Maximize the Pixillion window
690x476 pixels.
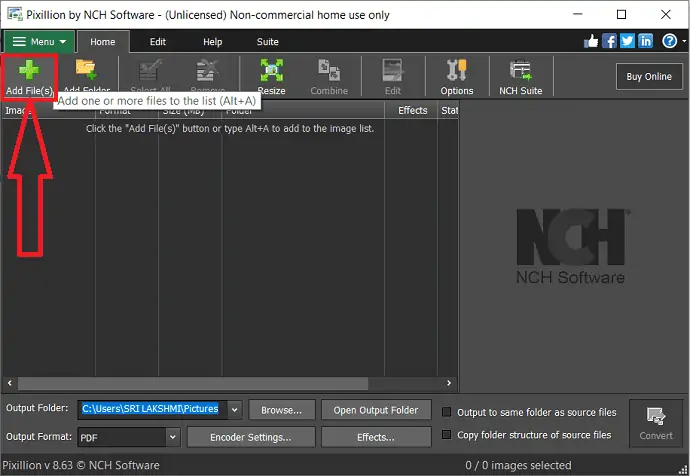click(x=621, y=14)
